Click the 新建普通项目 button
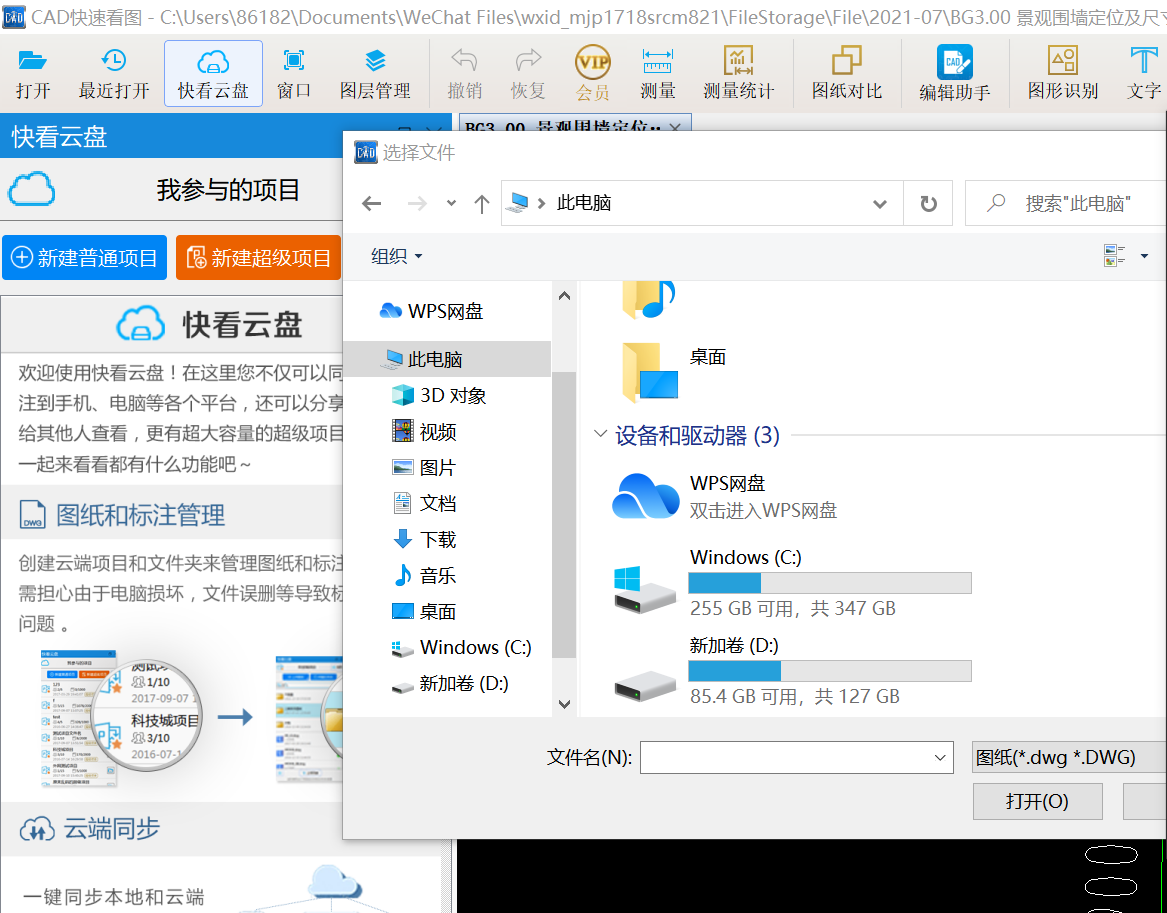1167x913 pixels. tap(84, 257)
